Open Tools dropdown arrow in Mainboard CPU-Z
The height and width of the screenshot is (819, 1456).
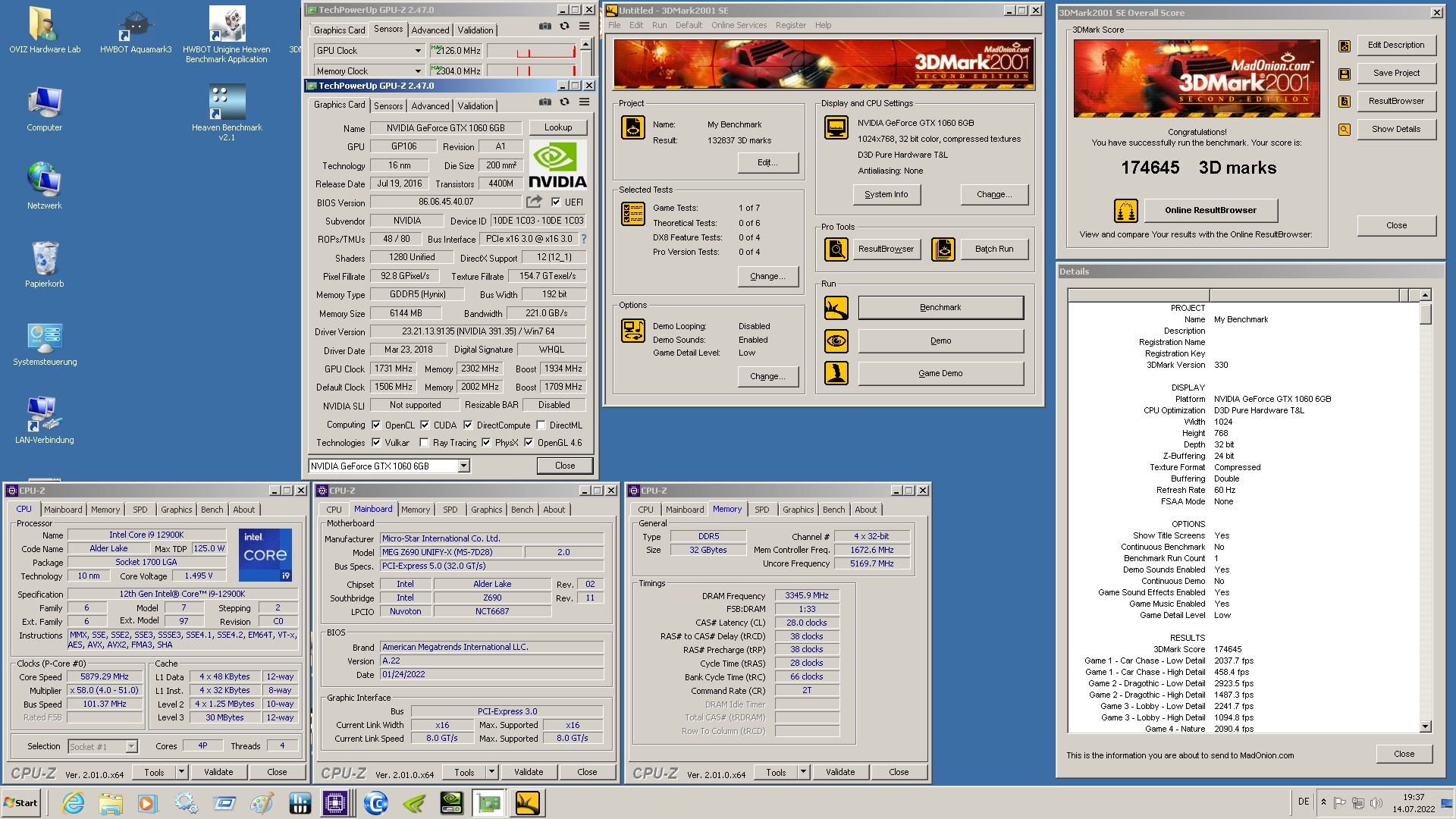coord(491,772)
